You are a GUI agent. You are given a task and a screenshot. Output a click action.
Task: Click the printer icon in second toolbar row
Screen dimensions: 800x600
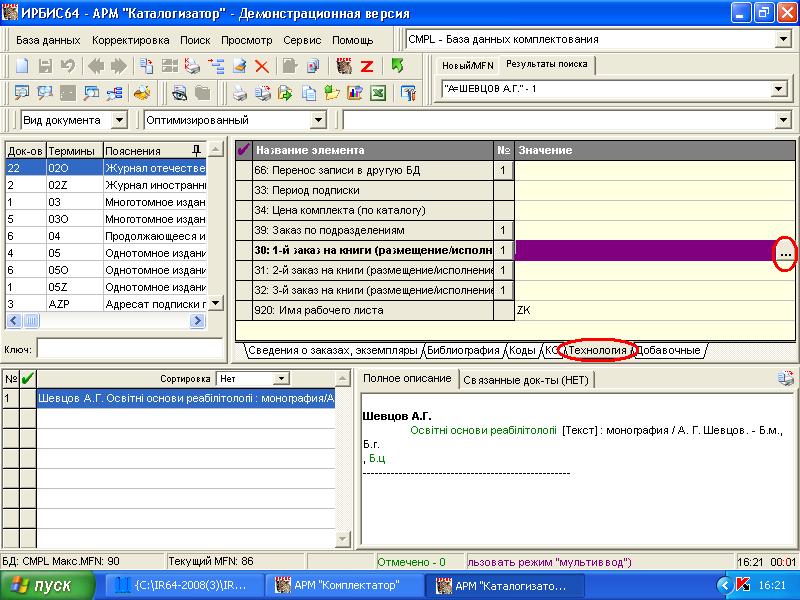tap(240, 94)
